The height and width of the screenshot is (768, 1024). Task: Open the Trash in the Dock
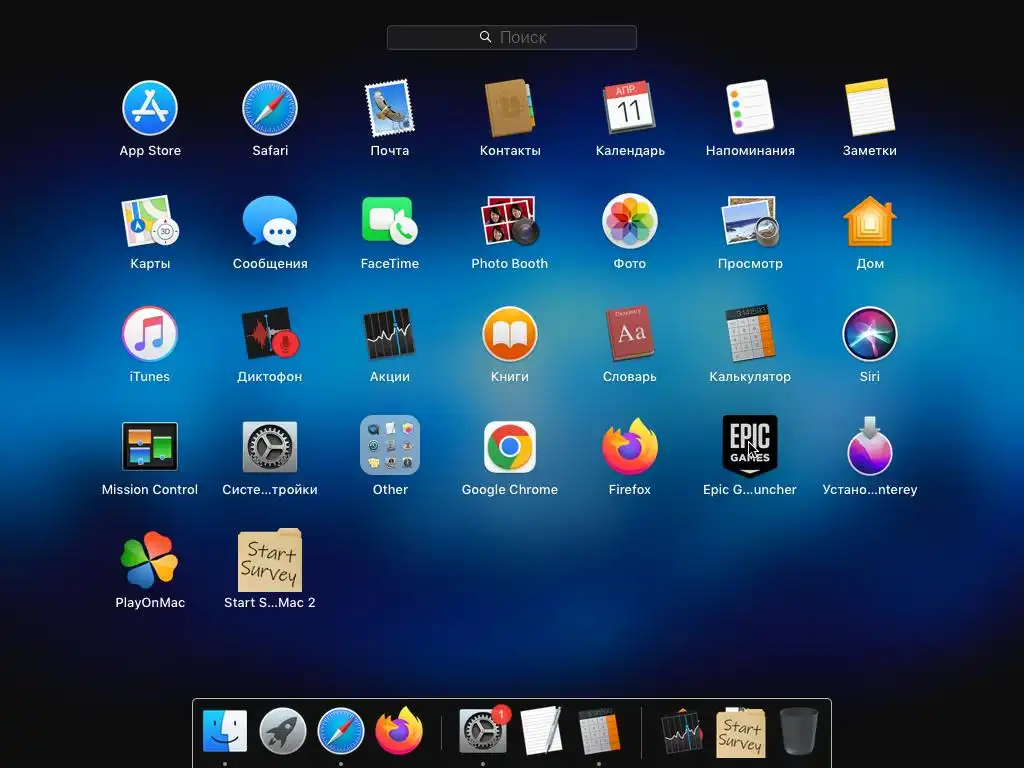[x=798, y=731]
